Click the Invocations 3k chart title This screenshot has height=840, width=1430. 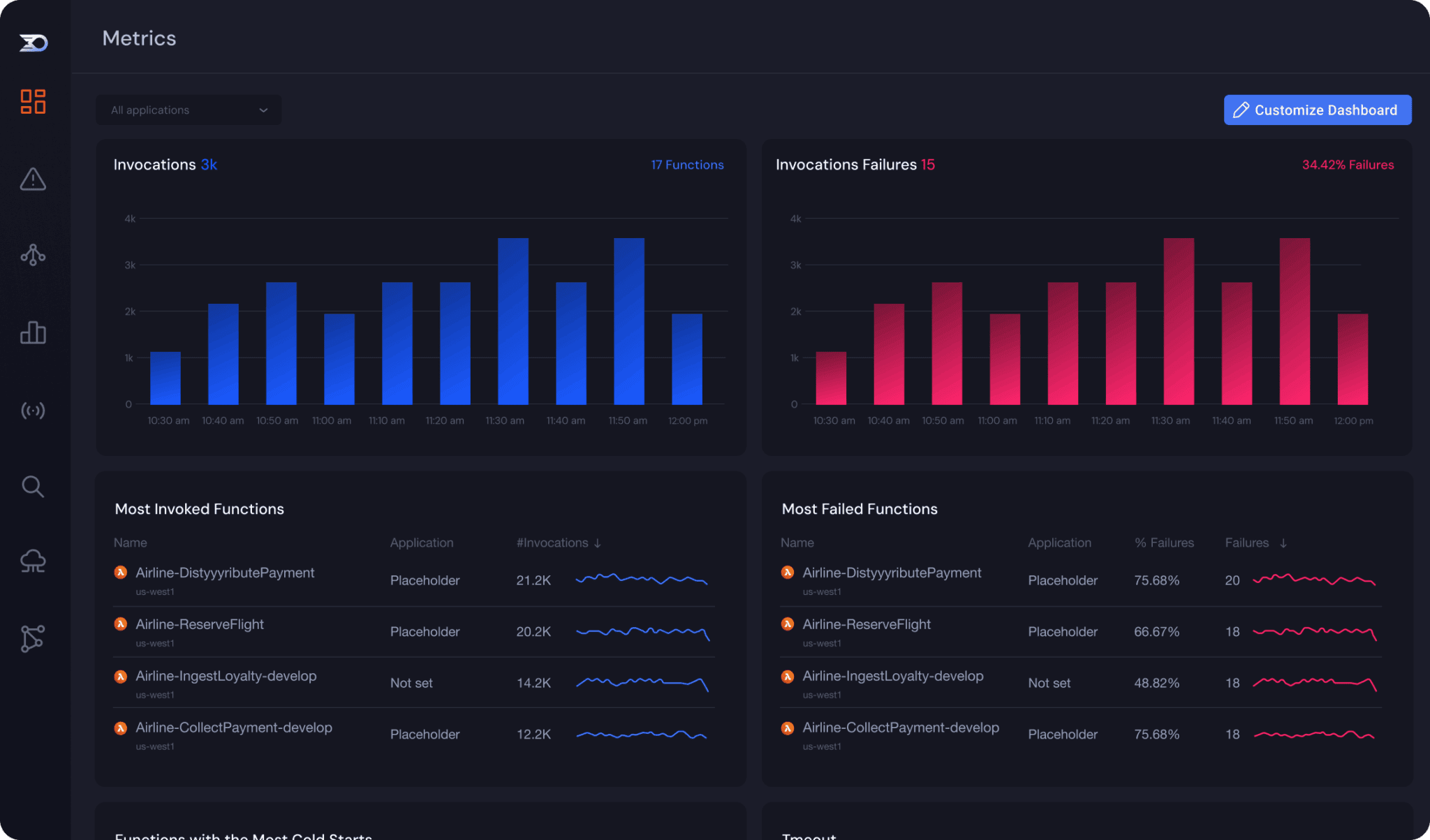pos(165,165)
